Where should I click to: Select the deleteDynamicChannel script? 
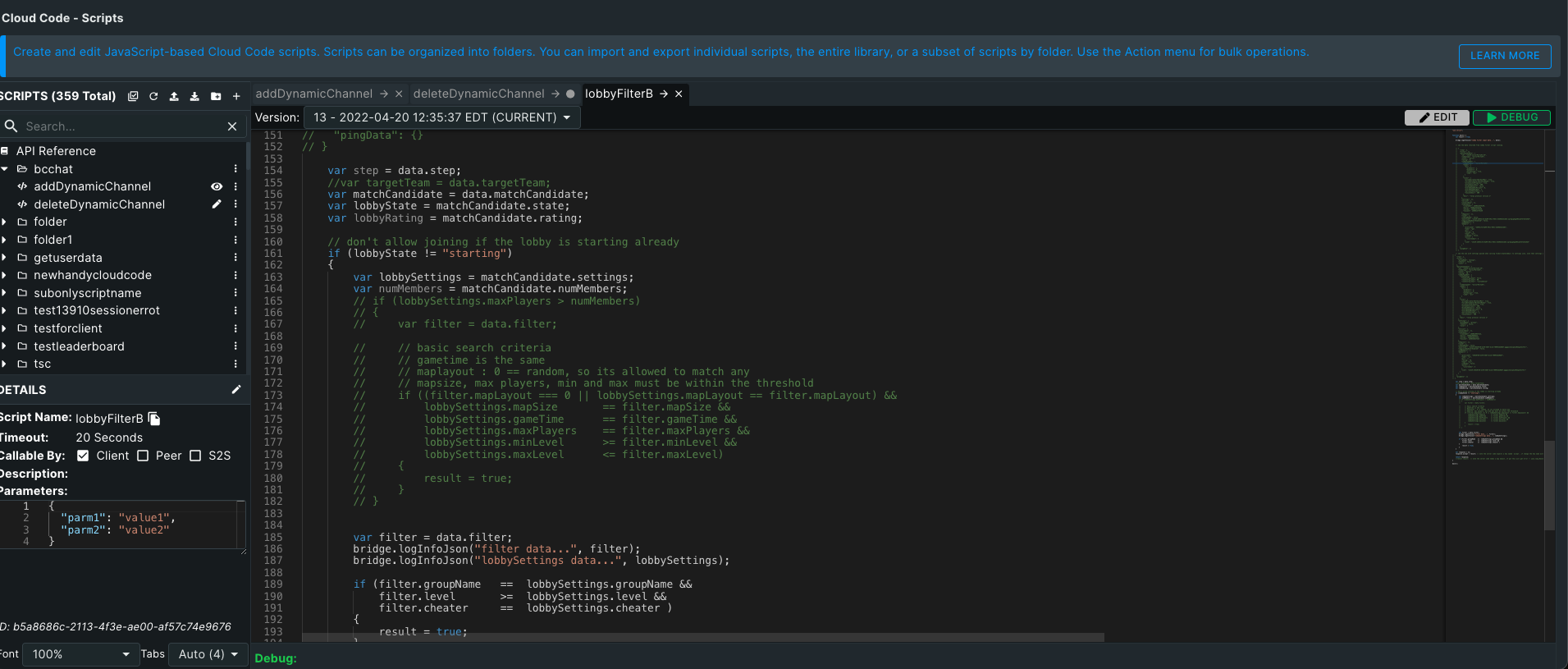click(x=99, y=204)
